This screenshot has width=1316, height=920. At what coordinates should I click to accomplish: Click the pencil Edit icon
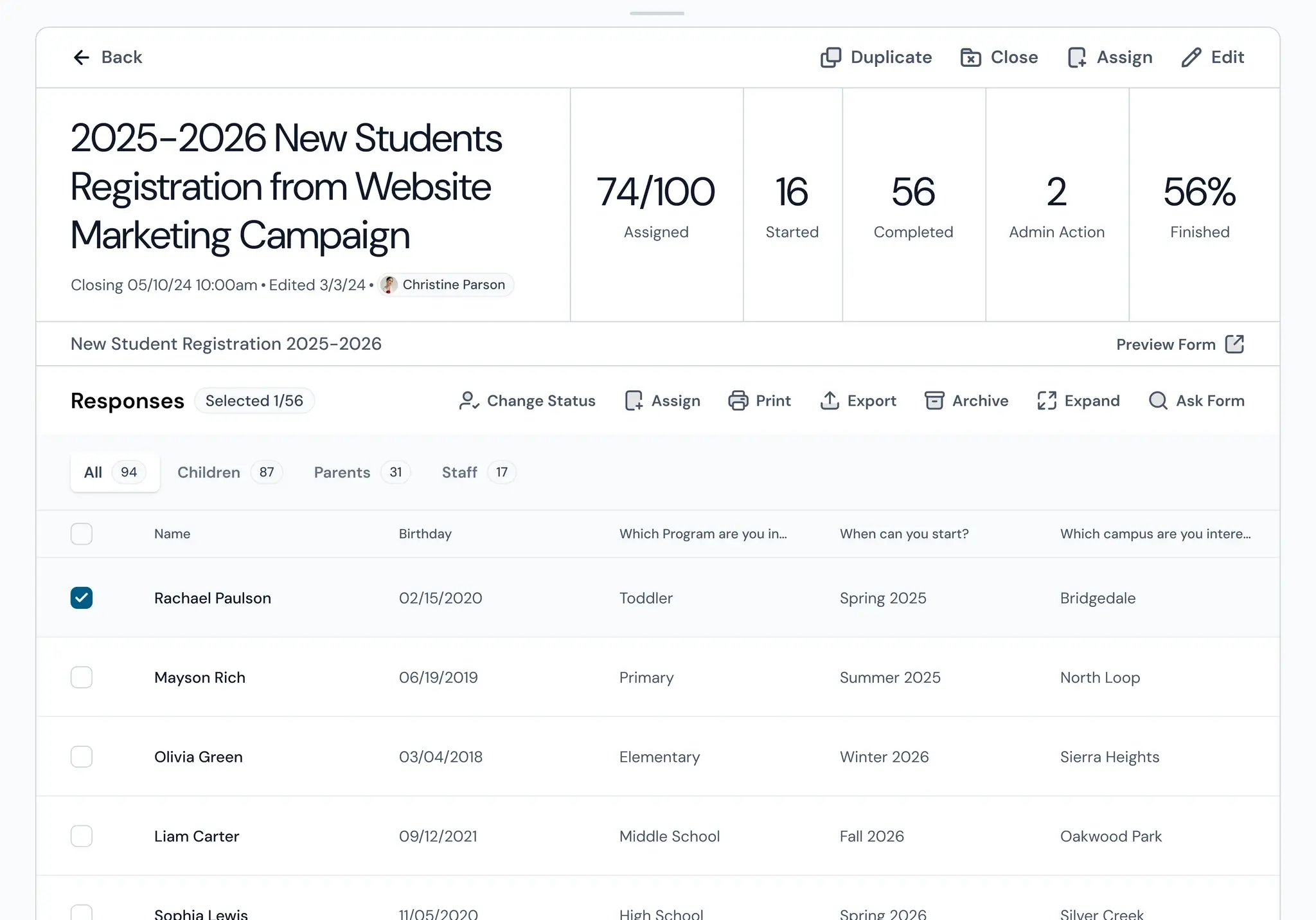pos(1191,58)
